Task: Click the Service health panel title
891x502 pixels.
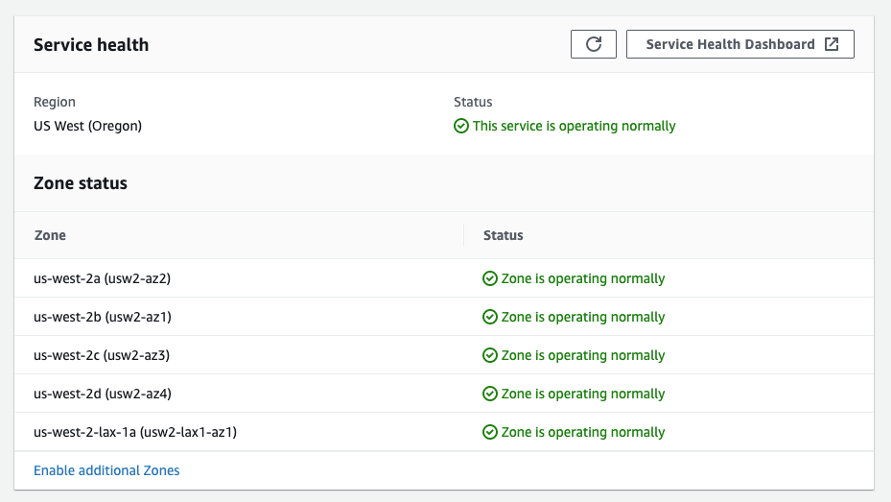Action: point(91,45)
